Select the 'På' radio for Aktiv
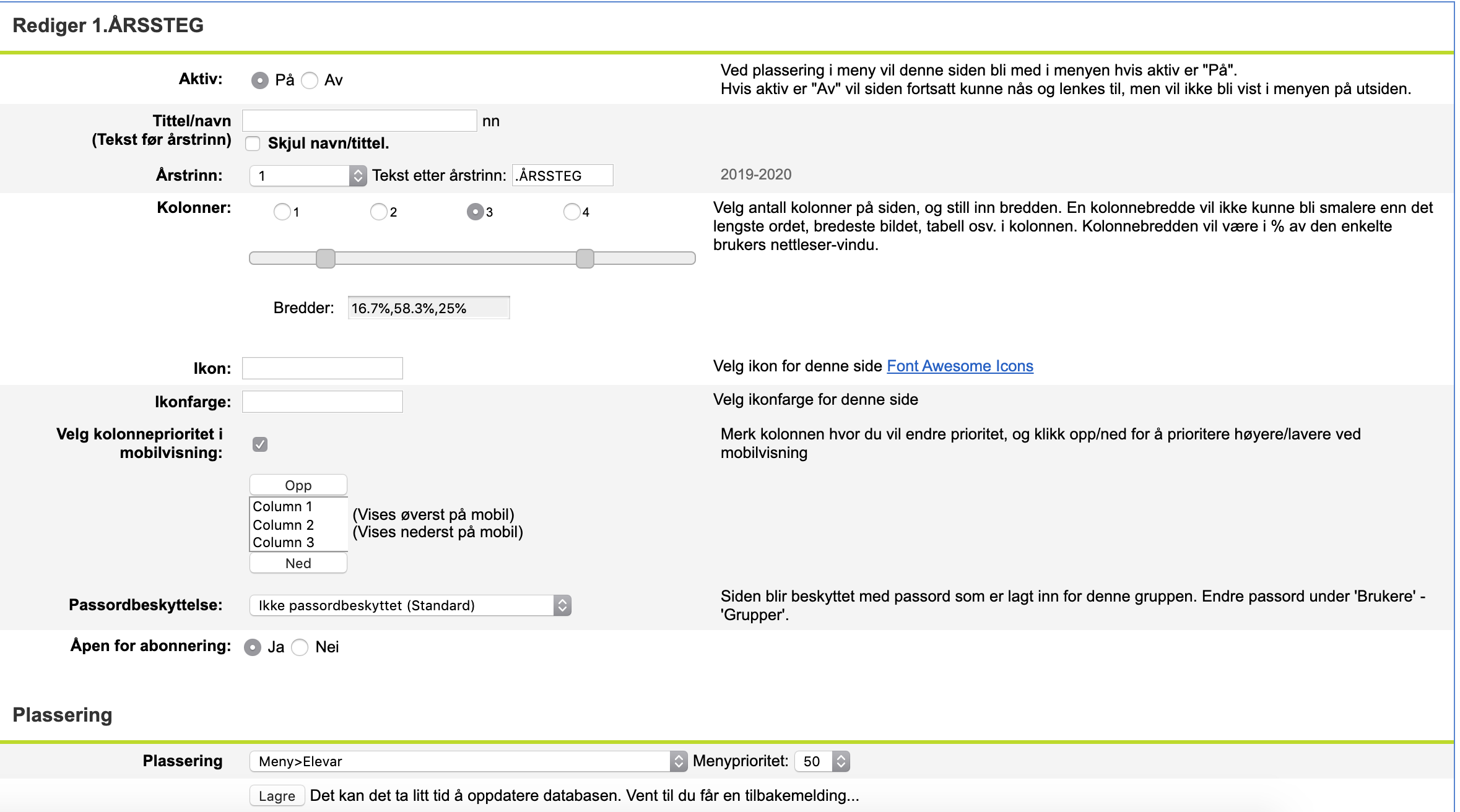This screenshot has height=812, width=1460. (260, 80)
